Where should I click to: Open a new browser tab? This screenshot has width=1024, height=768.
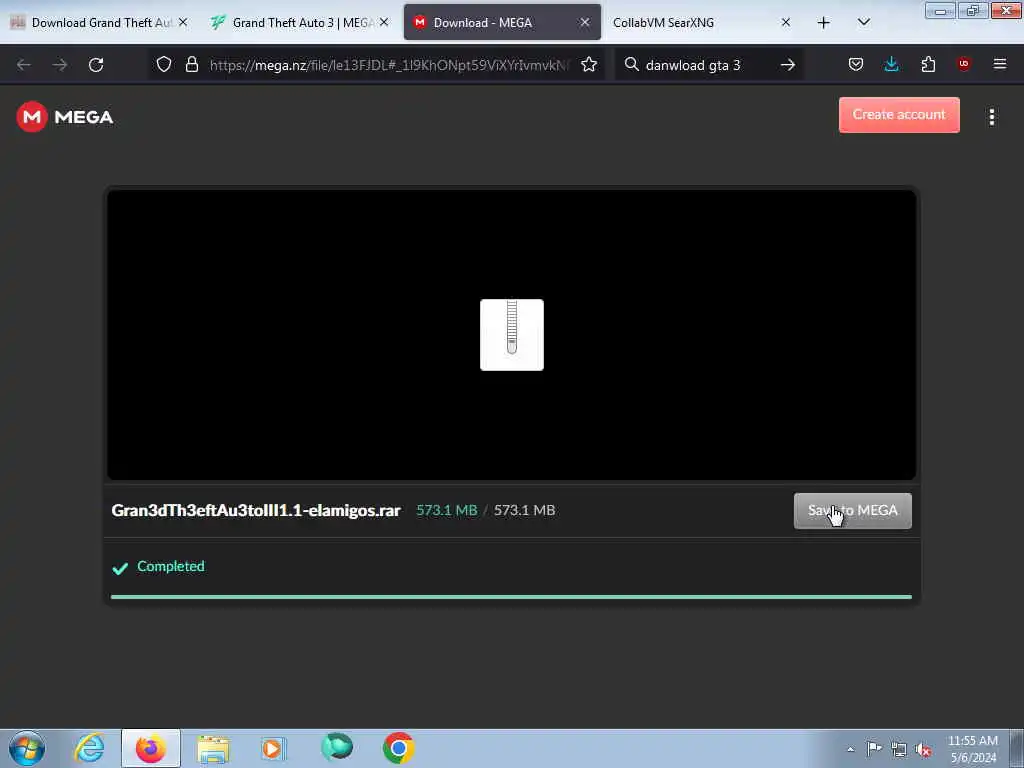(824, 23)
